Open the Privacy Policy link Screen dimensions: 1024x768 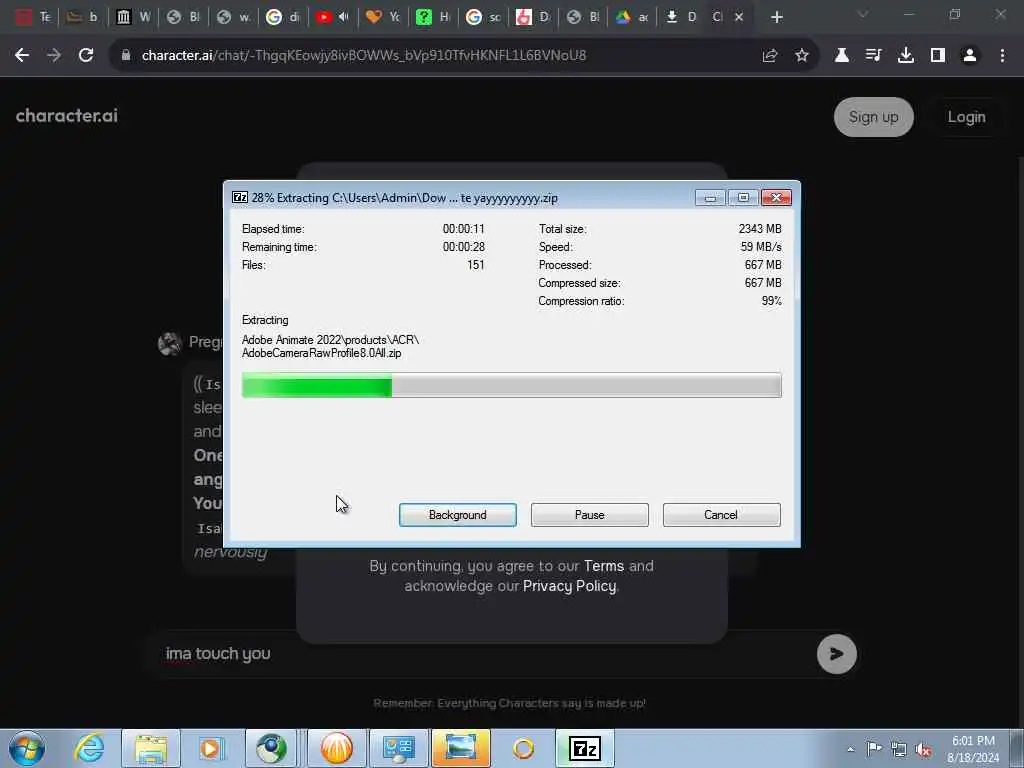pos(569,586)
